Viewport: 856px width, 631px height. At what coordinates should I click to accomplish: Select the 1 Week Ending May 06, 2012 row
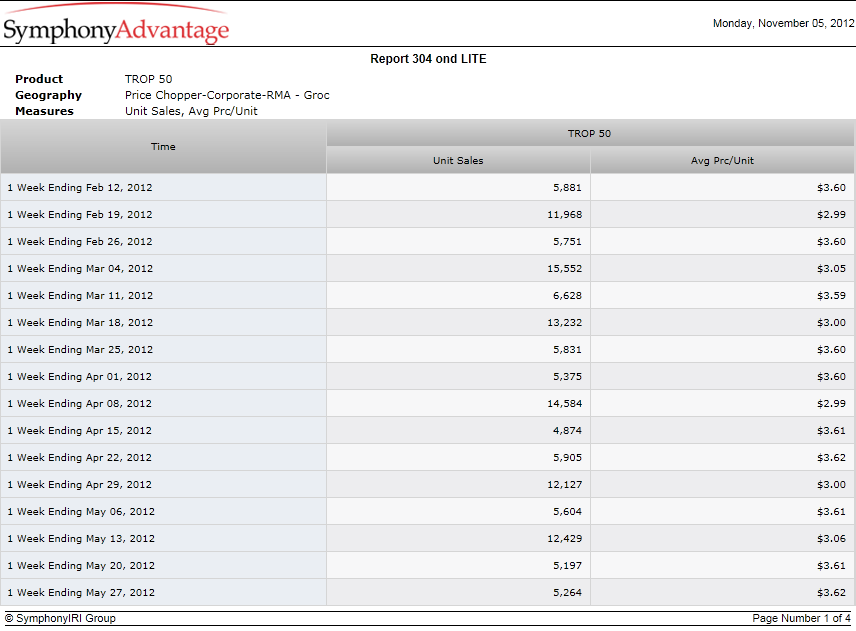(427, 511)
